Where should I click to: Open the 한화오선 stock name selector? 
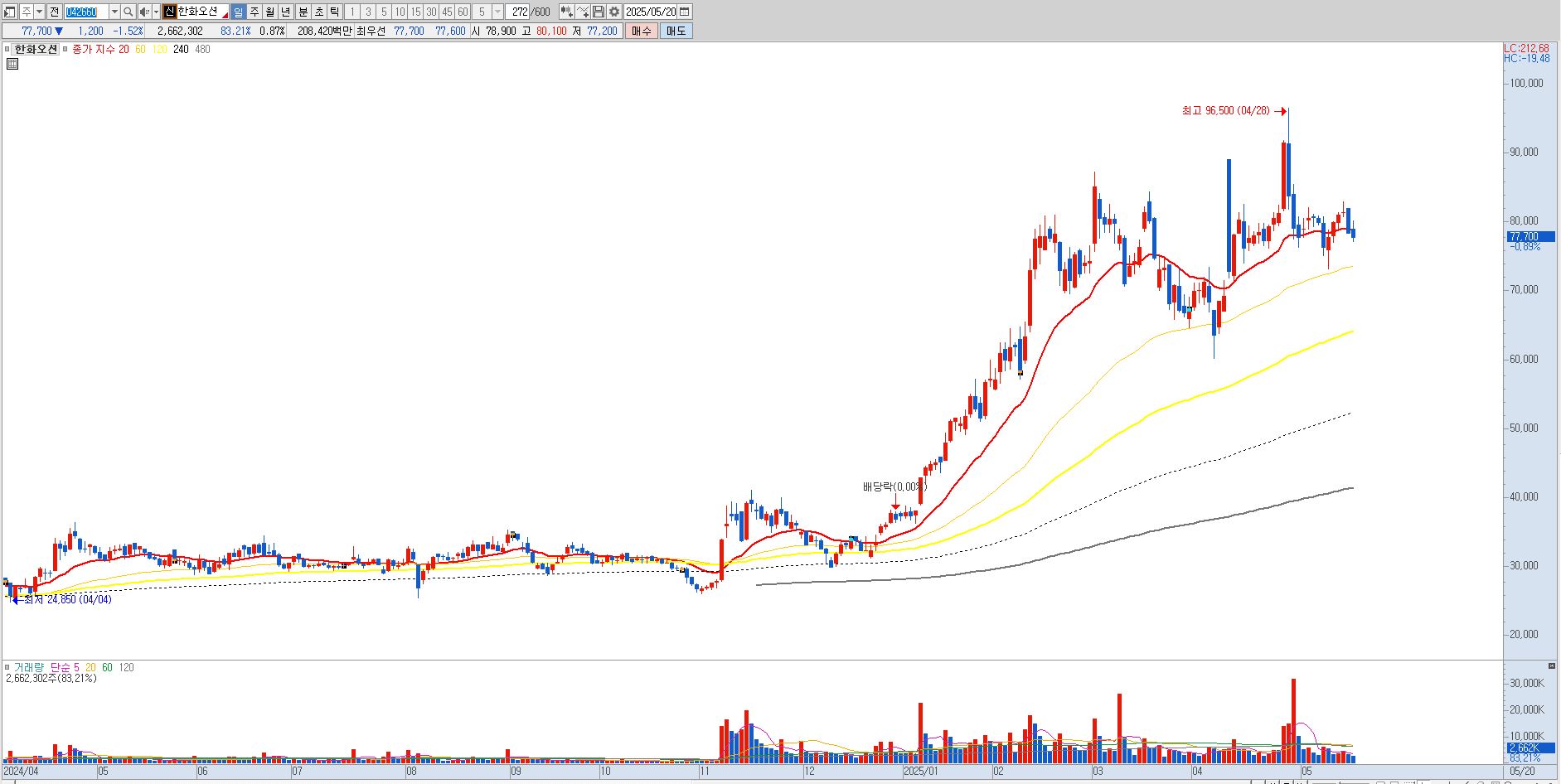(x=203, y=12)
